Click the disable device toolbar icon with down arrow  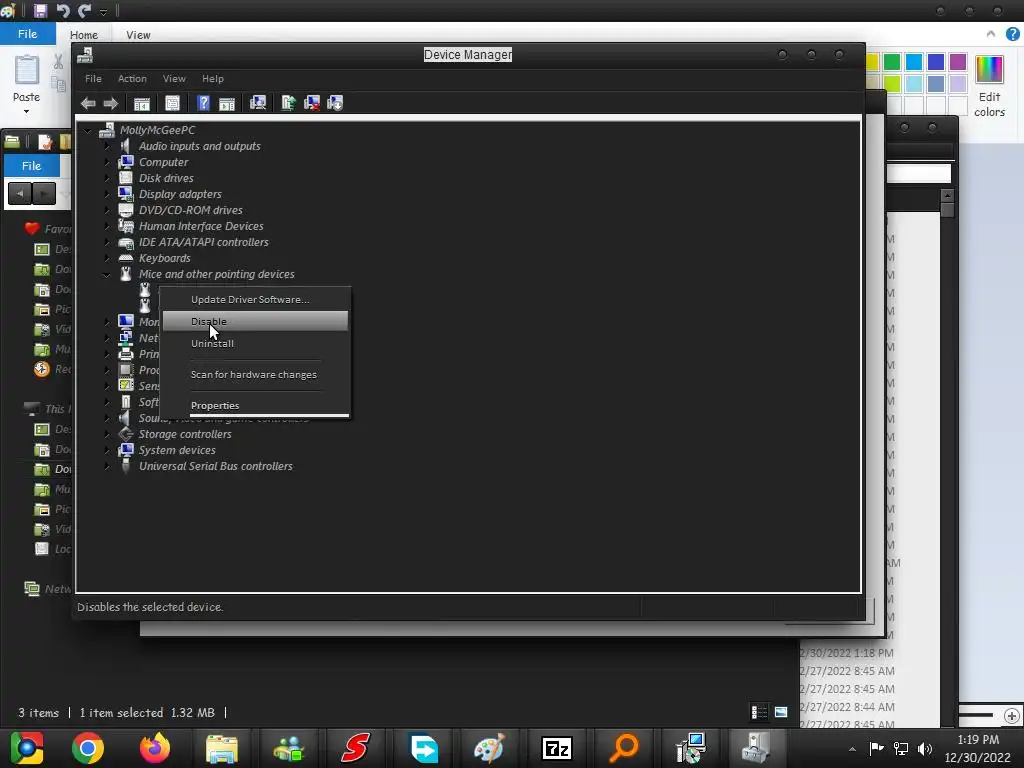pyautogui.click(x=335, y=103)
